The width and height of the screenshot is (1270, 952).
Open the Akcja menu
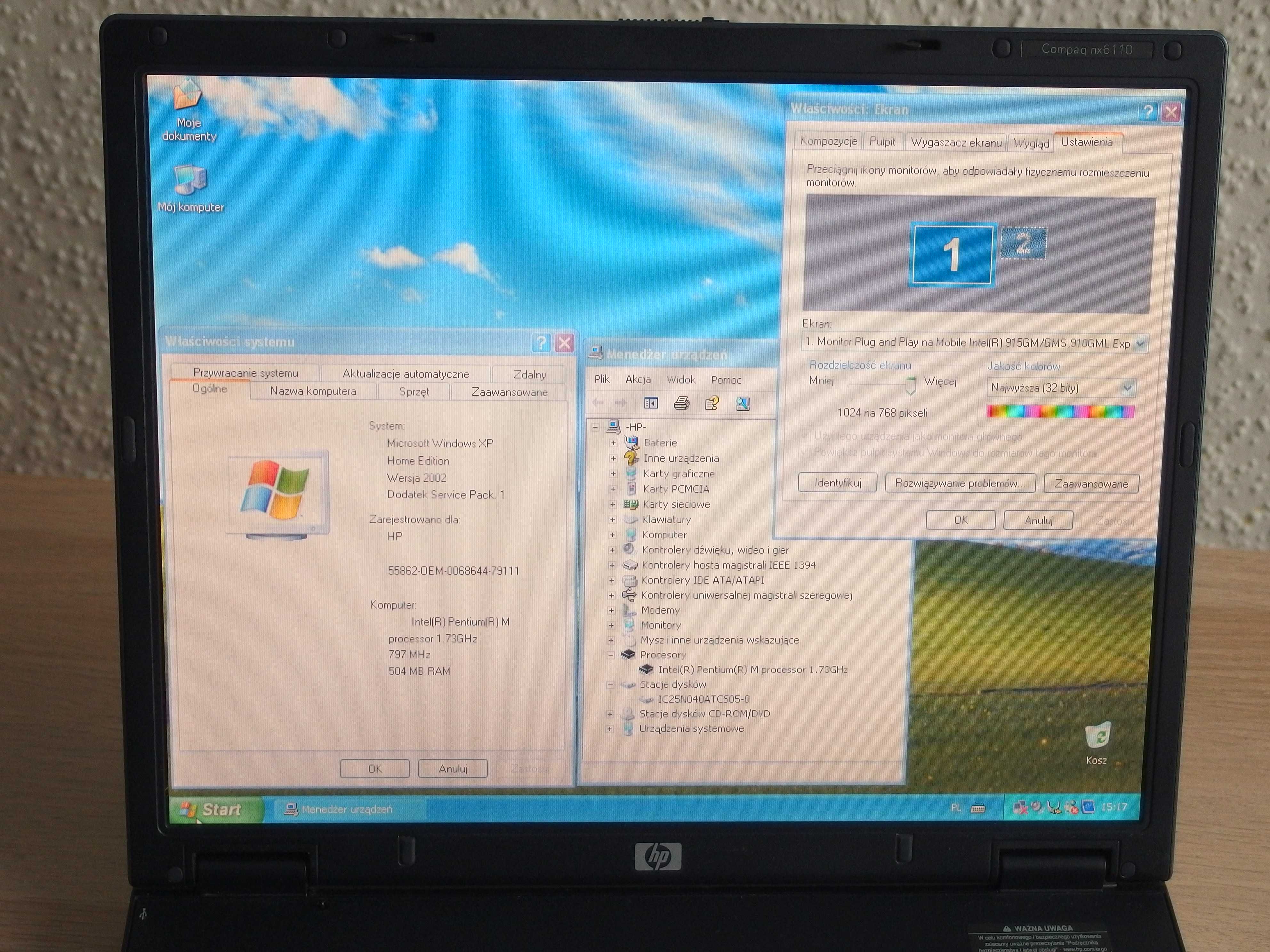pyautogui.click(x=638, y=379)
